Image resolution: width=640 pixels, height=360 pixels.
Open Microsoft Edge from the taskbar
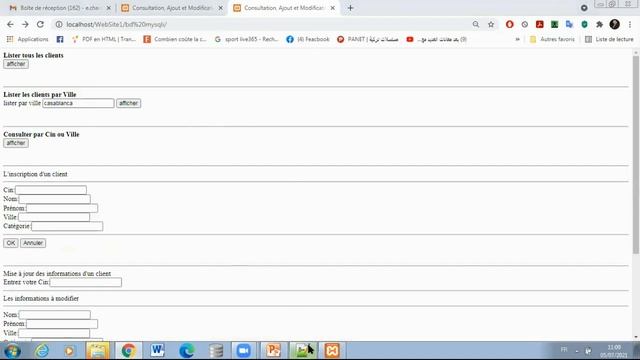187,351
